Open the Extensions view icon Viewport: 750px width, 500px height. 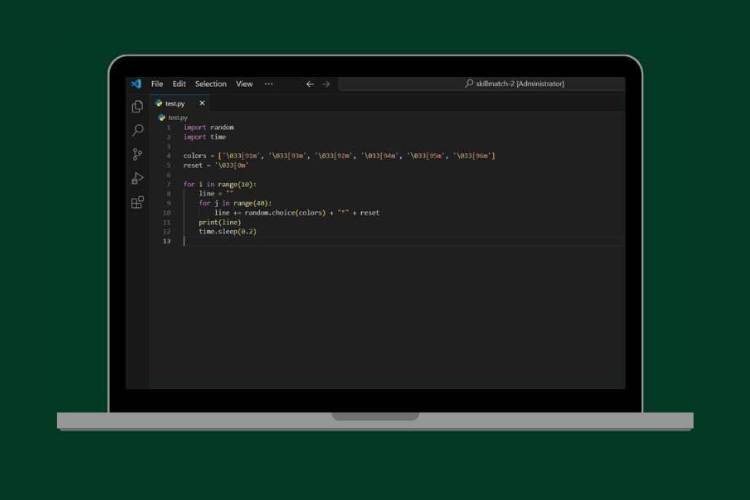(x=137, y=202)
